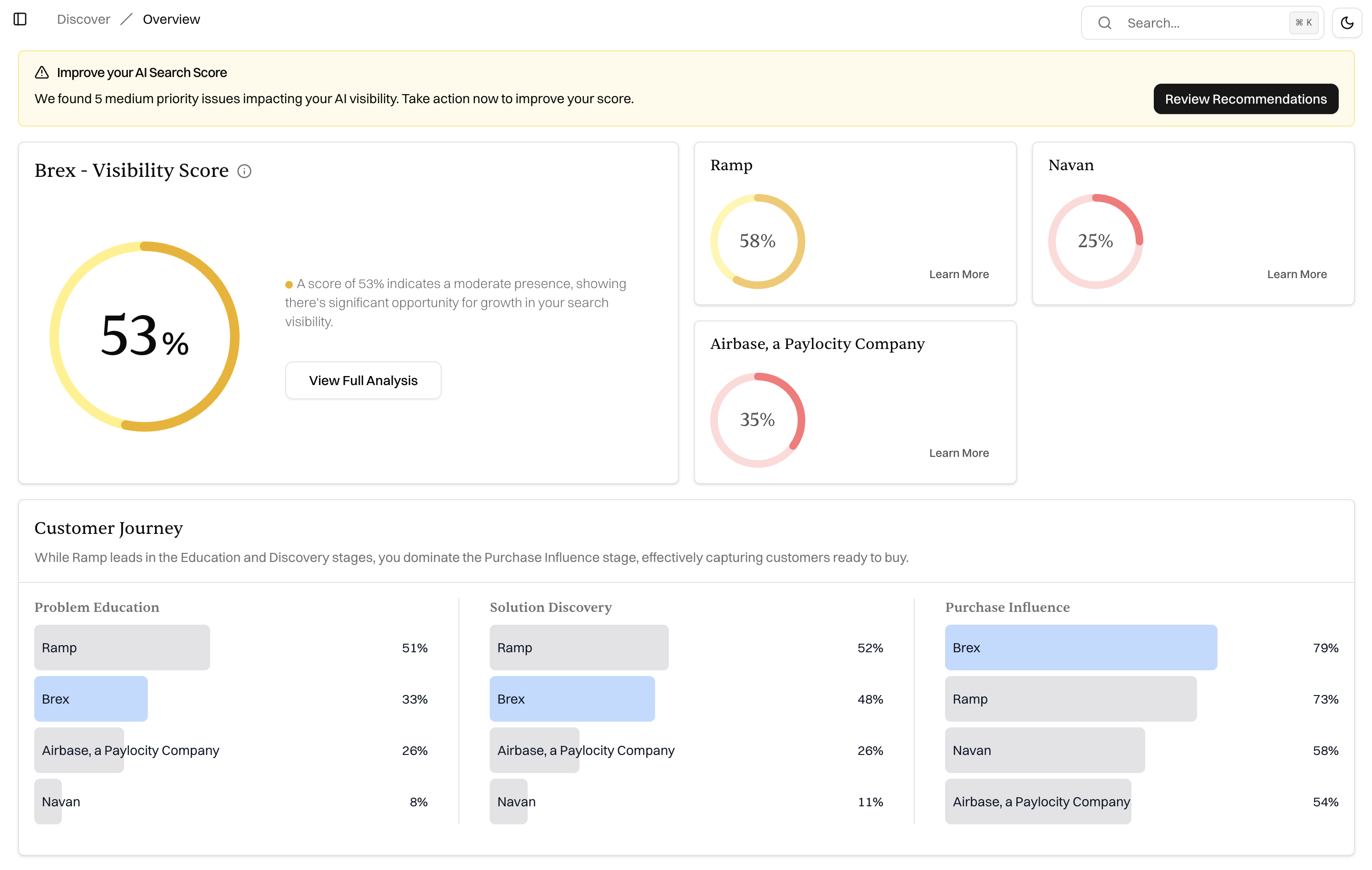
Task: Click Airbase's 35% score donut chart
Action: (757, 420)
